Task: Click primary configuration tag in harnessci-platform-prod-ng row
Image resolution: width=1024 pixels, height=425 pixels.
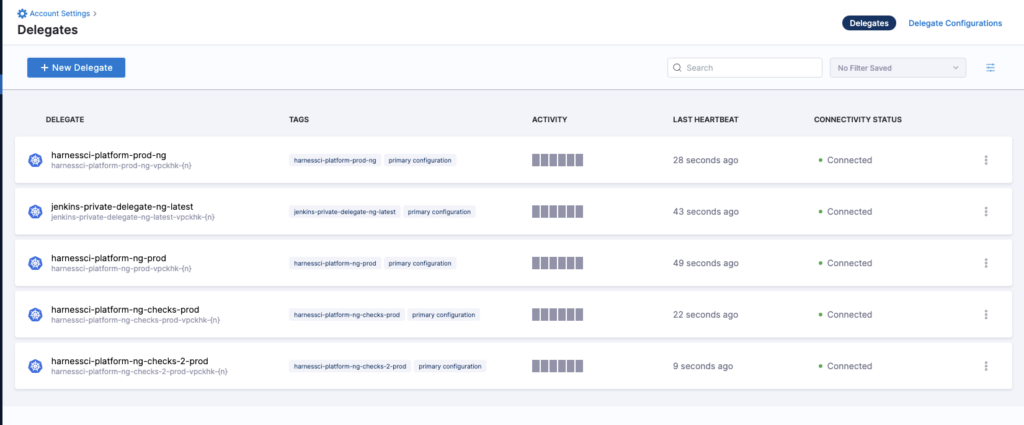Action: click(420, 160)
